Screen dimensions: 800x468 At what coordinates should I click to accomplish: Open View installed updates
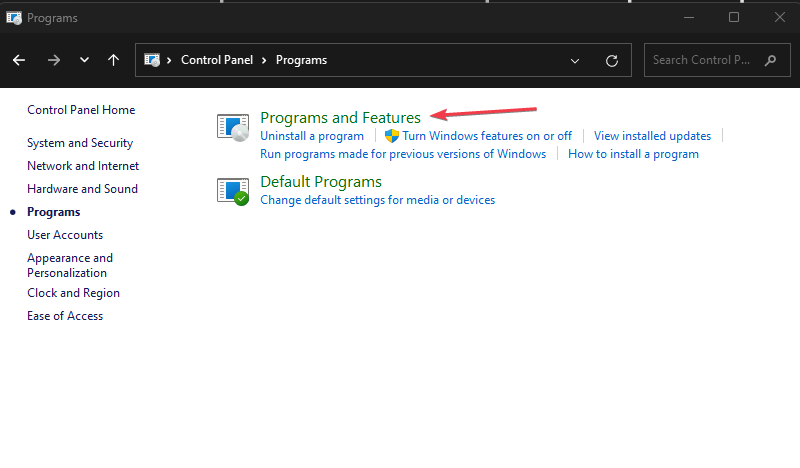tap(652, 136)
